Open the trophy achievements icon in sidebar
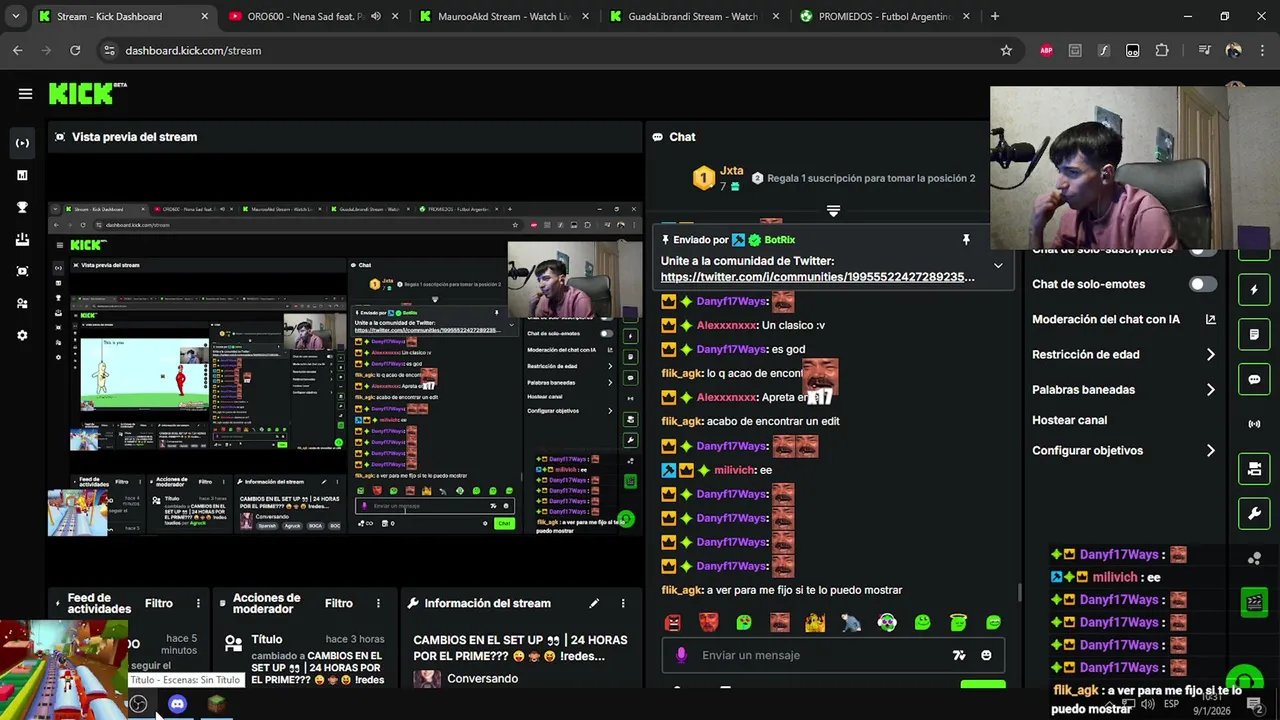The height and width of the screenshot is (720, 1280). point(22,207)
